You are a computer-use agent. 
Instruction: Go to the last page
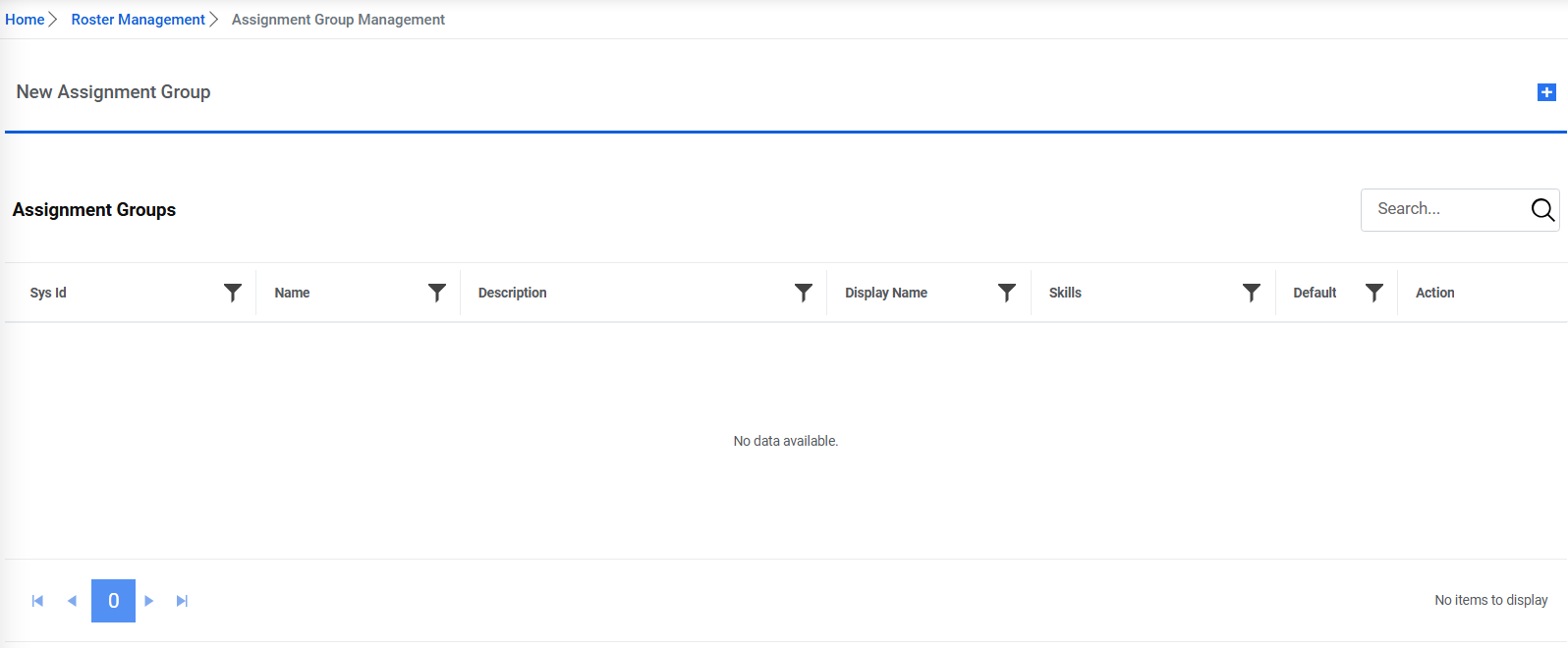(182, 601)
